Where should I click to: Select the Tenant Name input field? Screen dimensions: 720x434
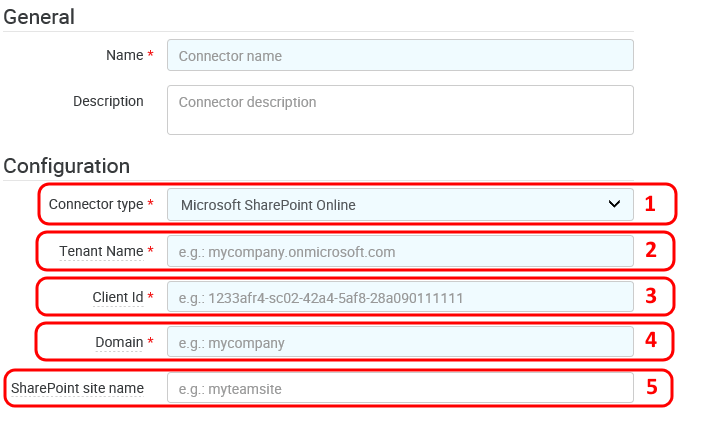click(x=400, y=251)
